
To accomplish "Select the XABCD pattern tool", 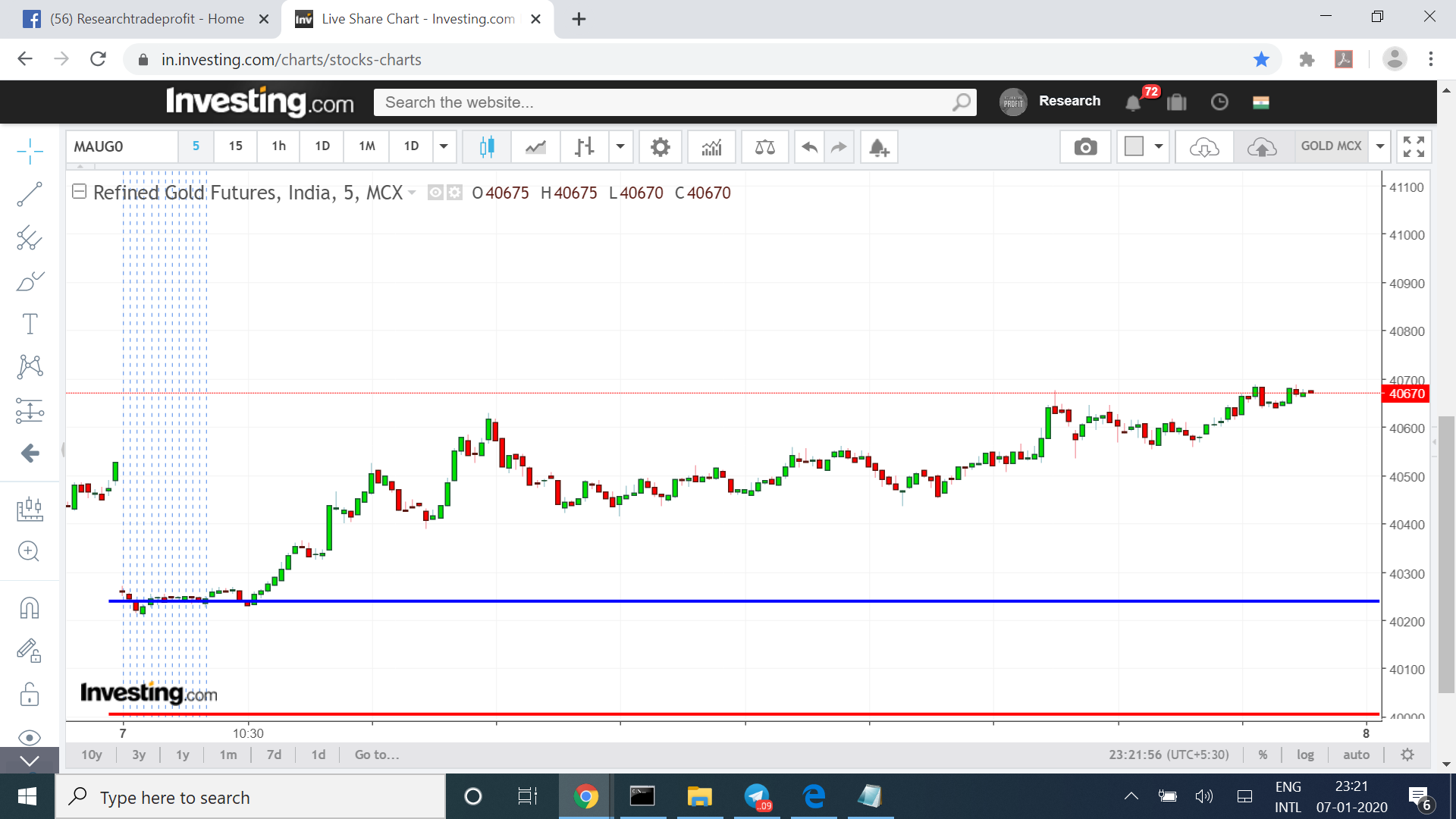I will coord(30,367).
